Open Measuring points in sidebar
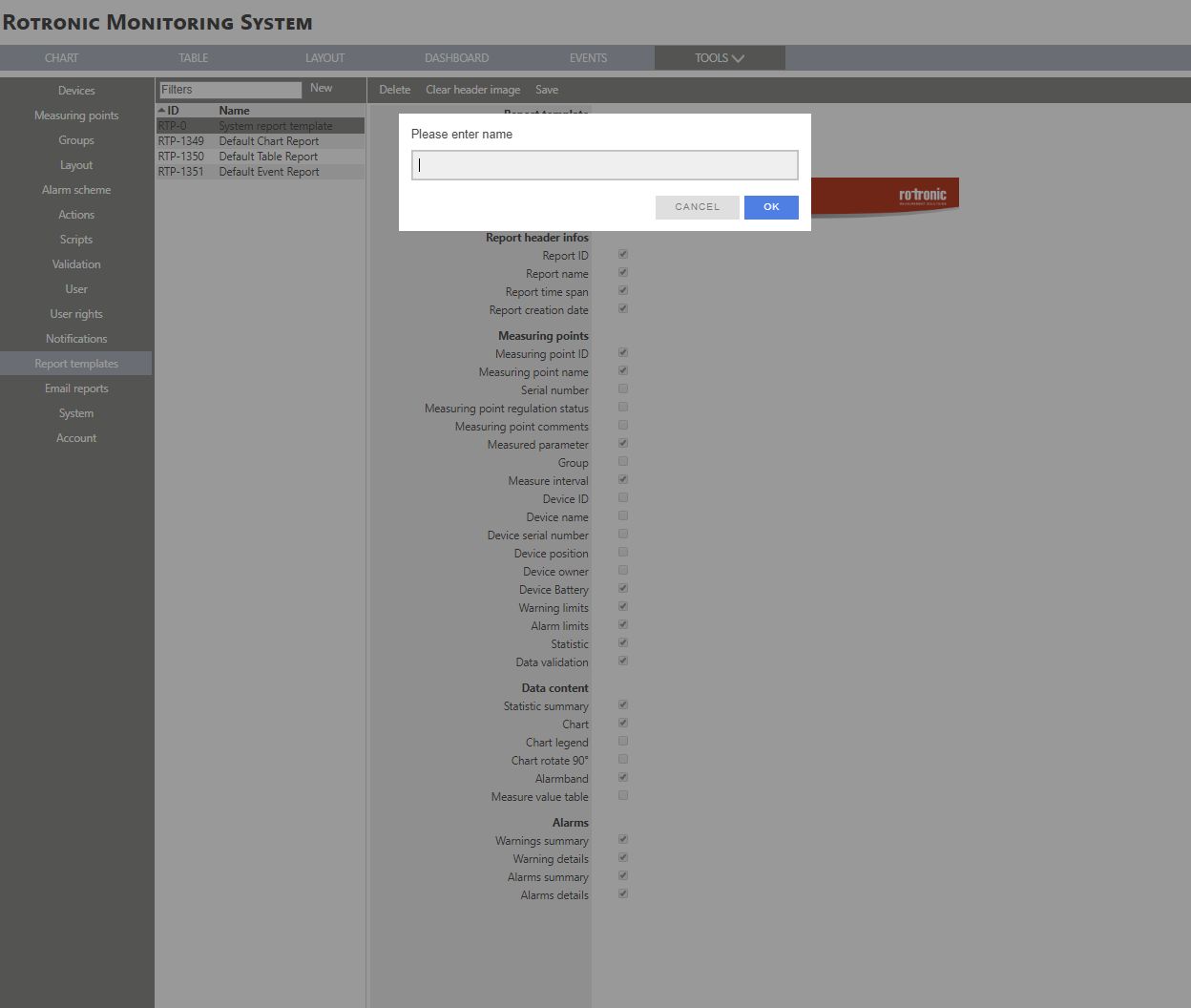The image size is (1191, 1008). click(x=76, y=115)
